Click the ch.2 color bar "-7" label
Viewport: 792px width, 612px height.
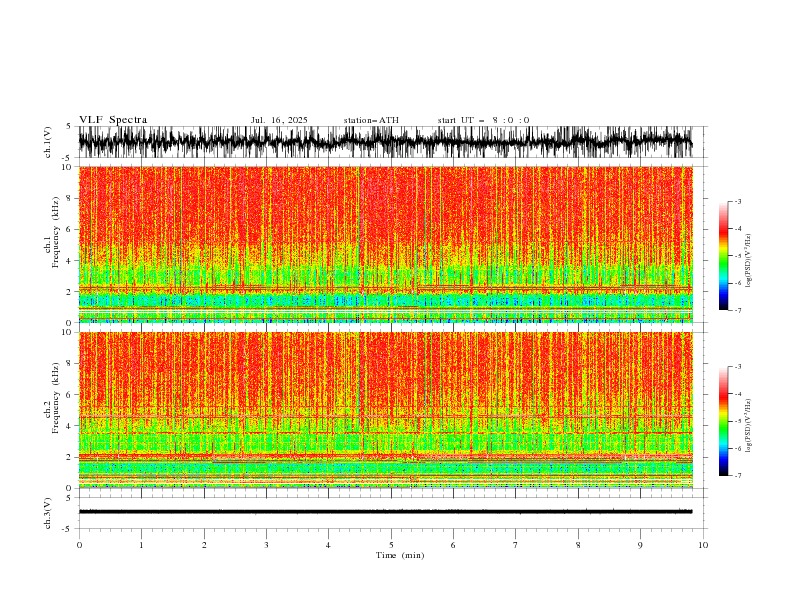738,476
